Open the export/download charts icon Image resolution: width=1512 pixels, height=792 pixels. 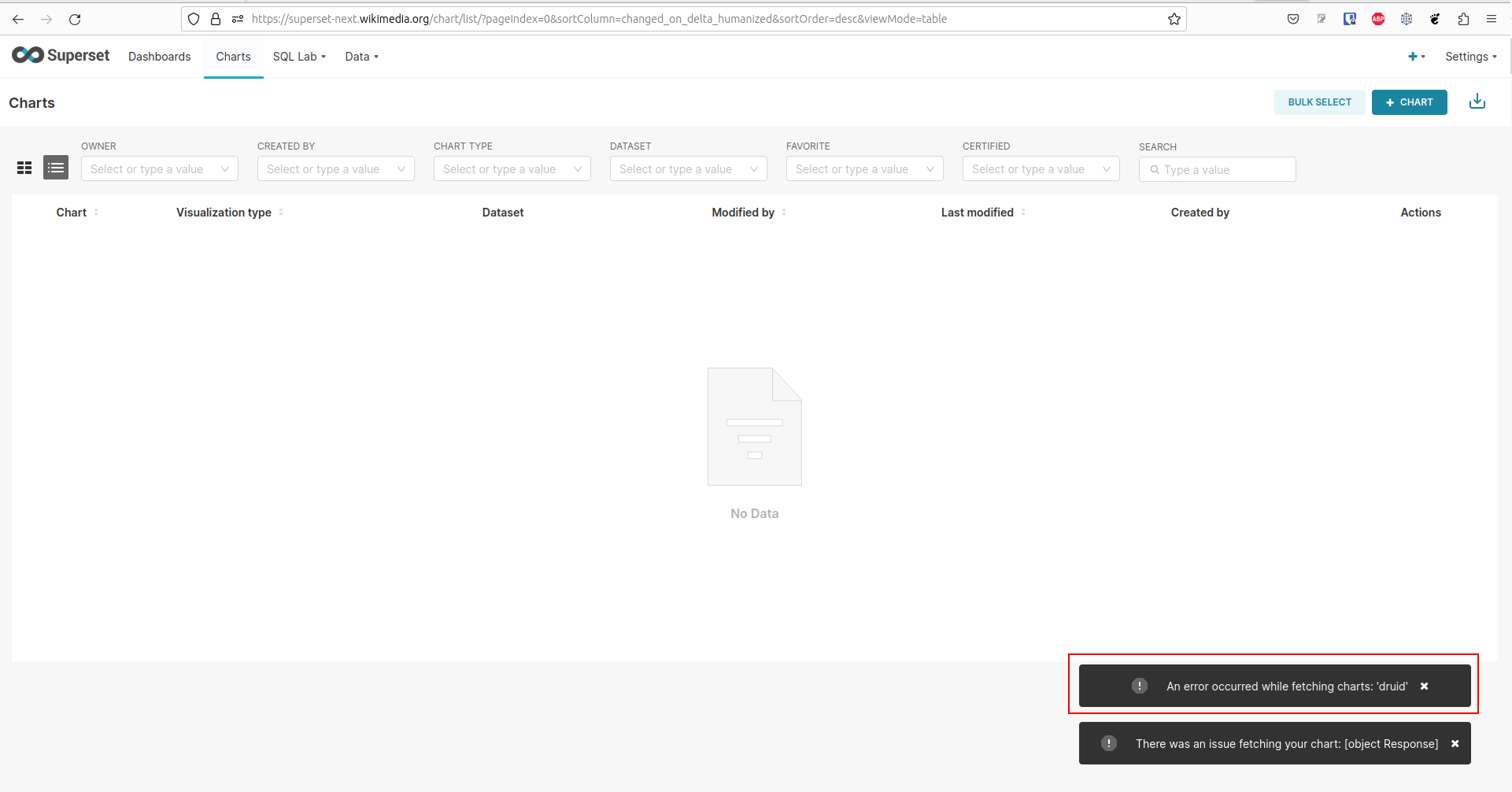tap(1477, 102)
